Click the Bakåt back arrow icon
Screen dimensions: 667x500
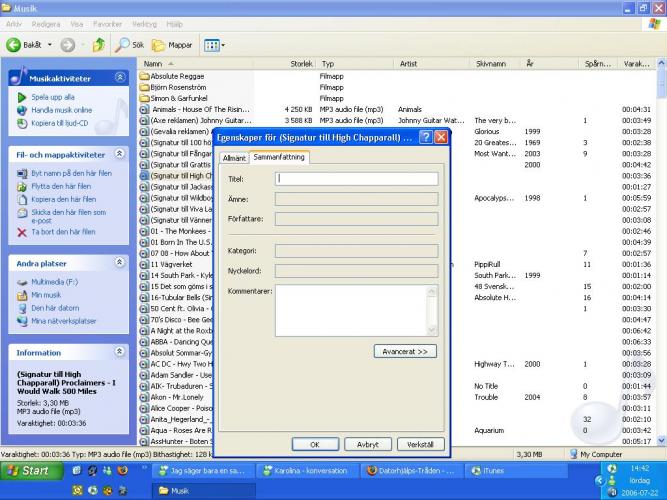tap(14, 45)
